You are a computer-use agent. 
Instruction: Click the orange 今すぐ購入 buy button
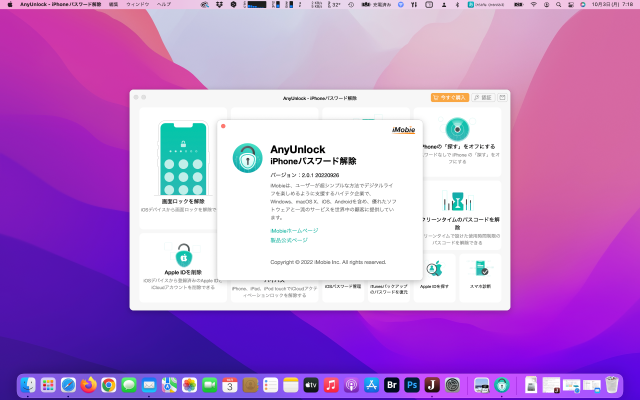(x=450, y=98)
